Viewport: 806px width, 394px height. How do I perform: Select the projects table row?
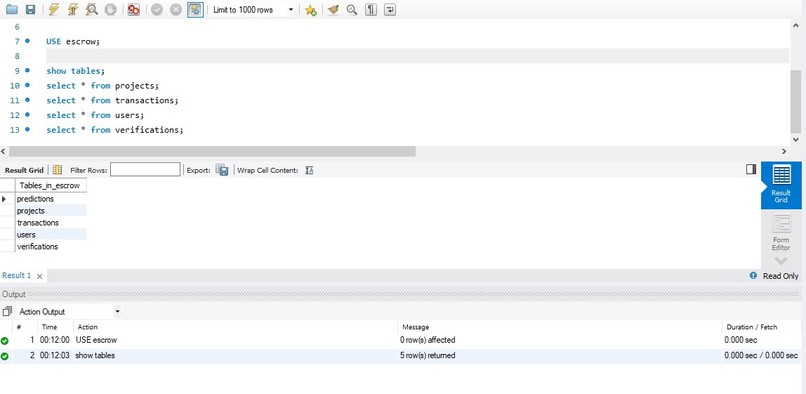[50, 211]
